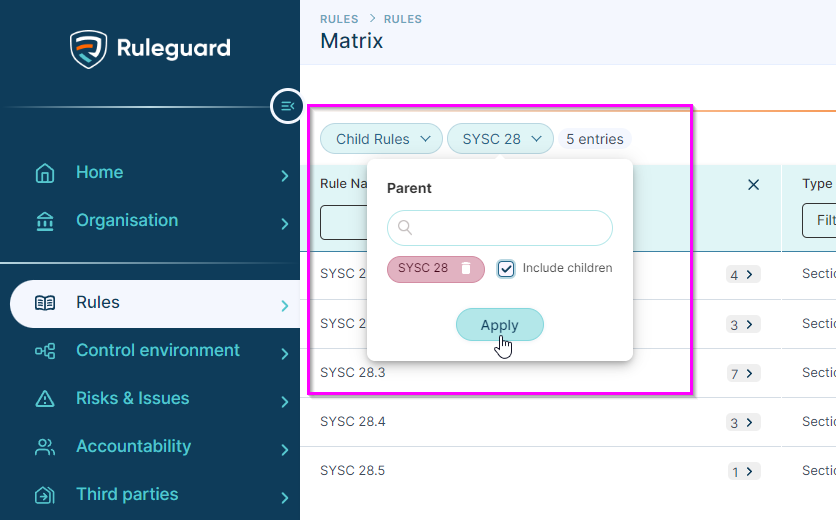Click the Rules open book icon
836x520 pixels.
tap(45, 303)
